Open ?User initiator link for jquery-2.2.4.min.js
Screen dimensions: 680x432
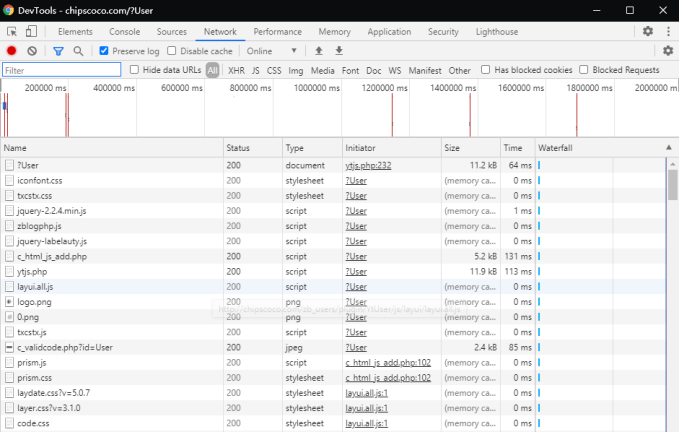click(x=356, y=211)
